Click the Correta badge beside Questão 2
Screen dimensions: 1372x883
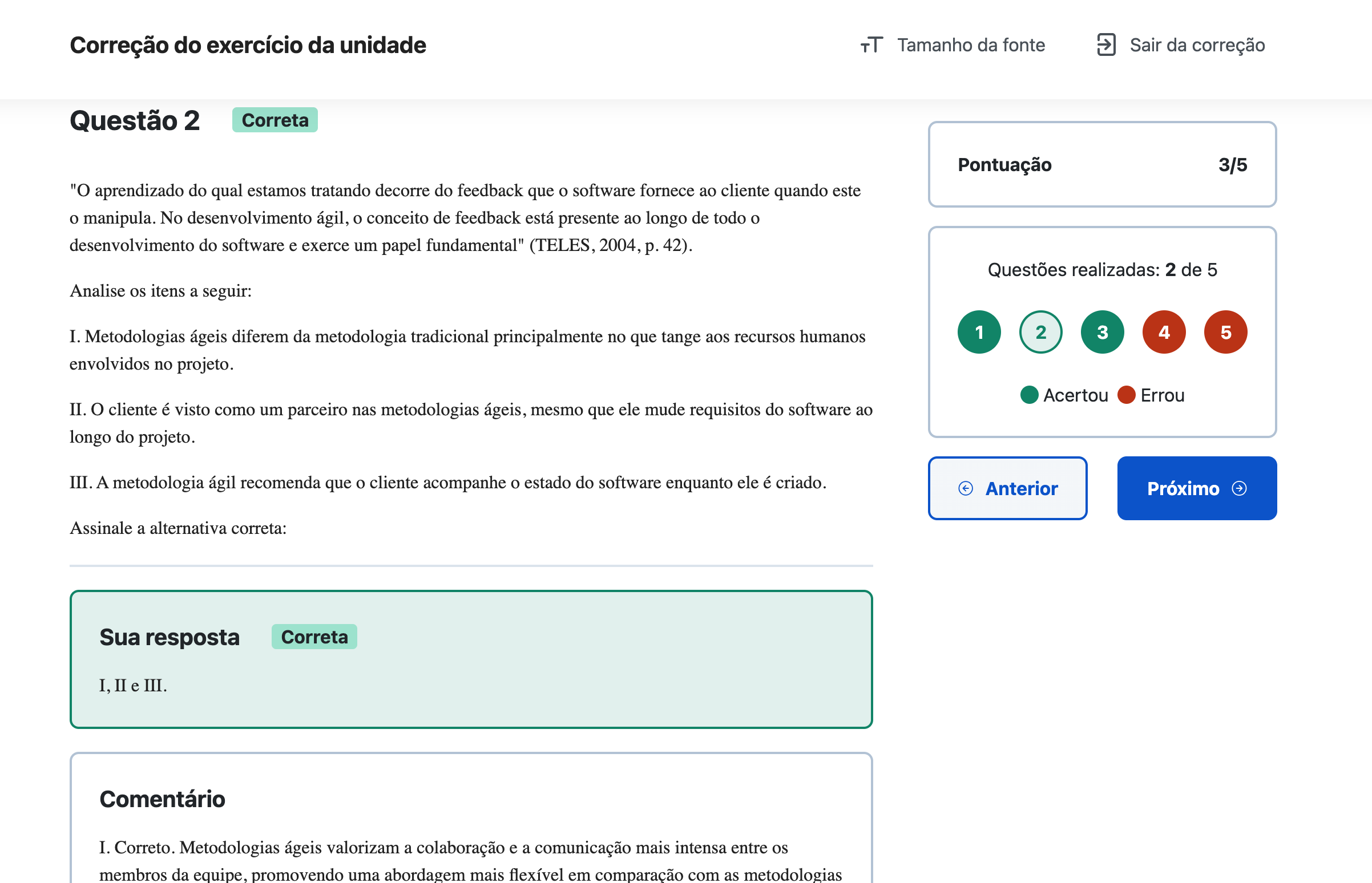[x=275, y=120]
